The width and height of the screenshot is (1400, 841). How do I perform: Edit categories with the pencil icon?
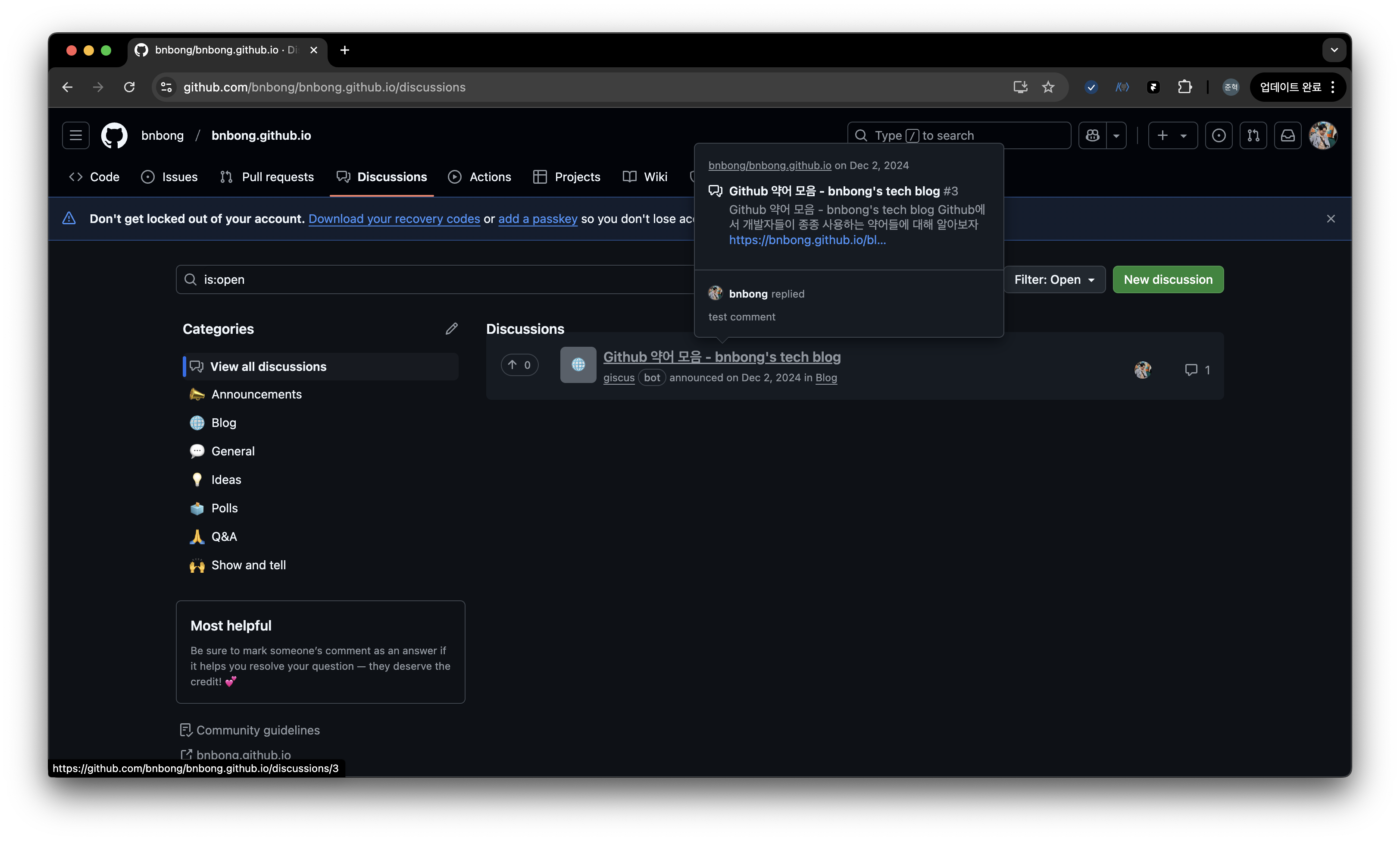[x=451, y=329]
